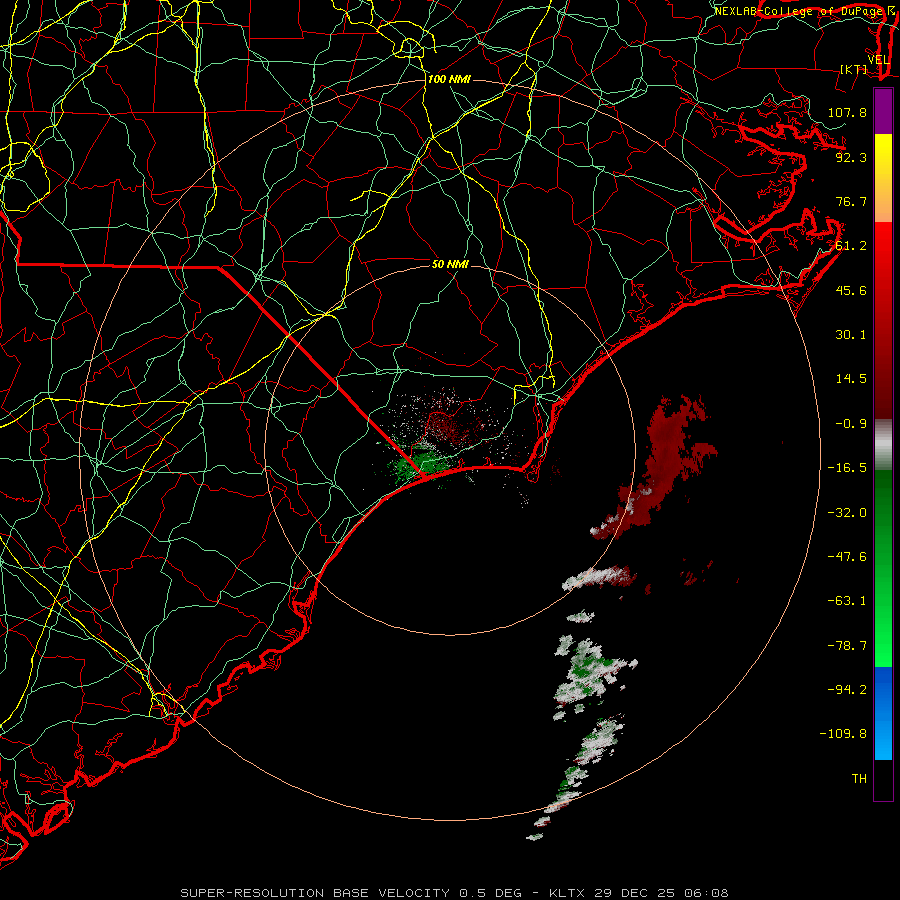Select the 30.1 legend value
900x900 pixels.
[x=851, y=335]
